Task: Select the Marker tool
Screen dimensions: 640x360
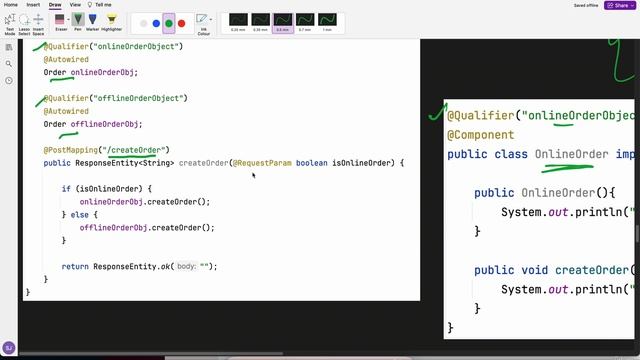Action: 93,22
